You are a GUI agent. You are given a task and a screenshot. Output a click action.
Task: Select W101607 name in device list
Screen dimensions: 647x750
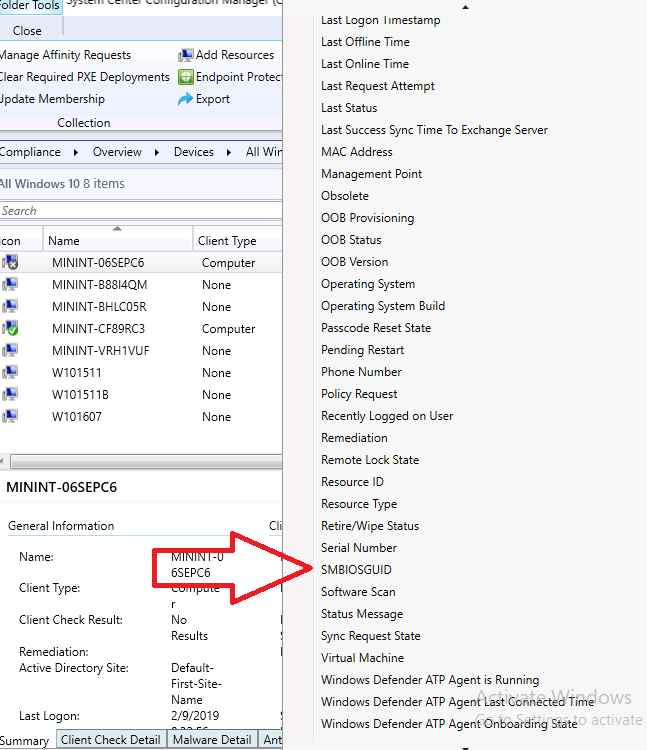coord(77,417)
